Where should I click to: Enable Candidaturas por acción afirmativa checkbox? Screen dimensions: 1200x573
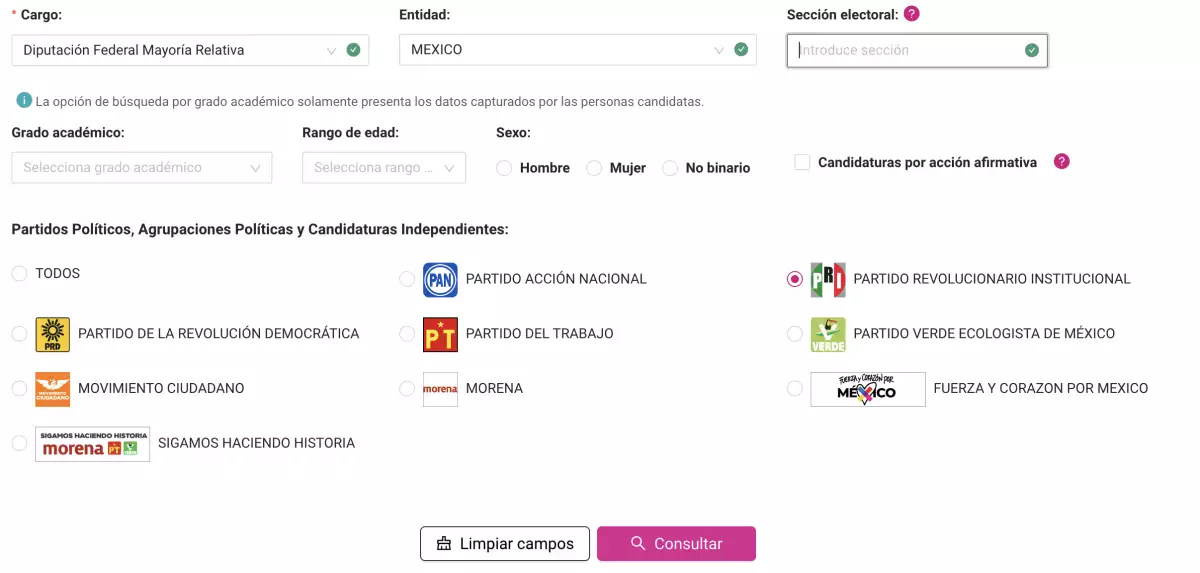point(802,162)
